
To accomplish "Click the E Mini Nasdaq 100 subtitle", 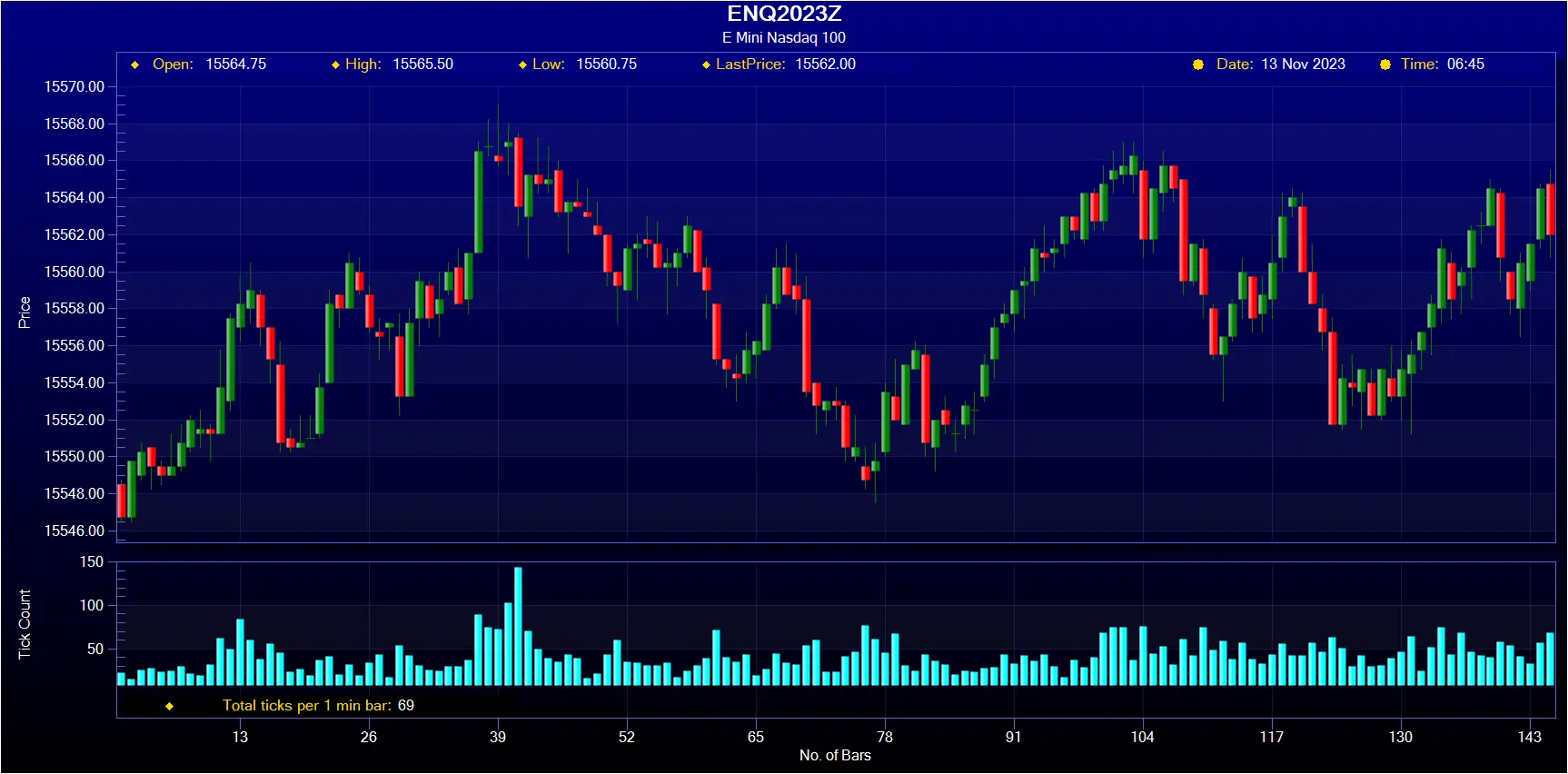I will pos(784,37).
